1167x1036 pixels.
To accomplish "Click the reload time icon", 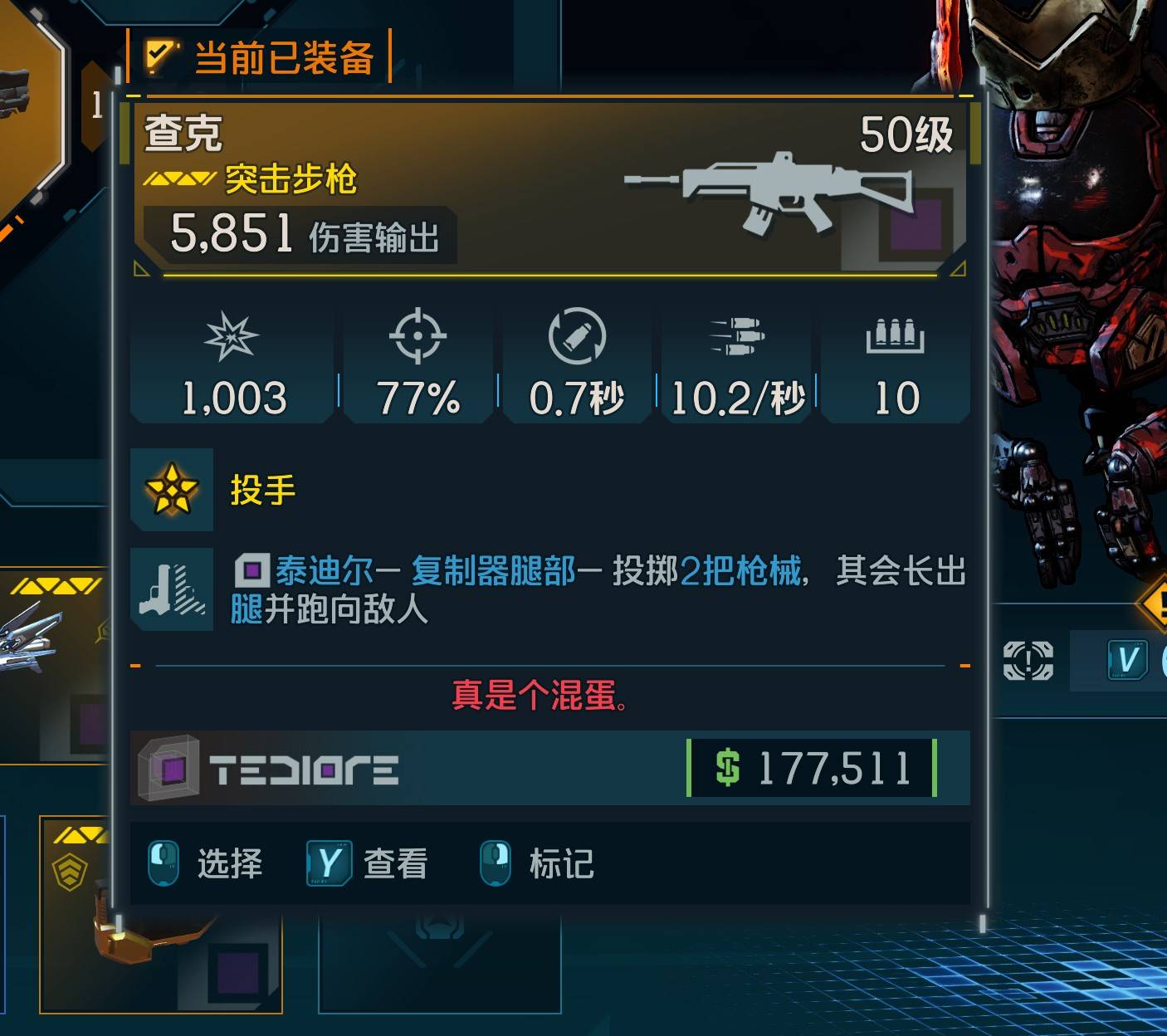I will pyautogui.click(x=578, y=336).
